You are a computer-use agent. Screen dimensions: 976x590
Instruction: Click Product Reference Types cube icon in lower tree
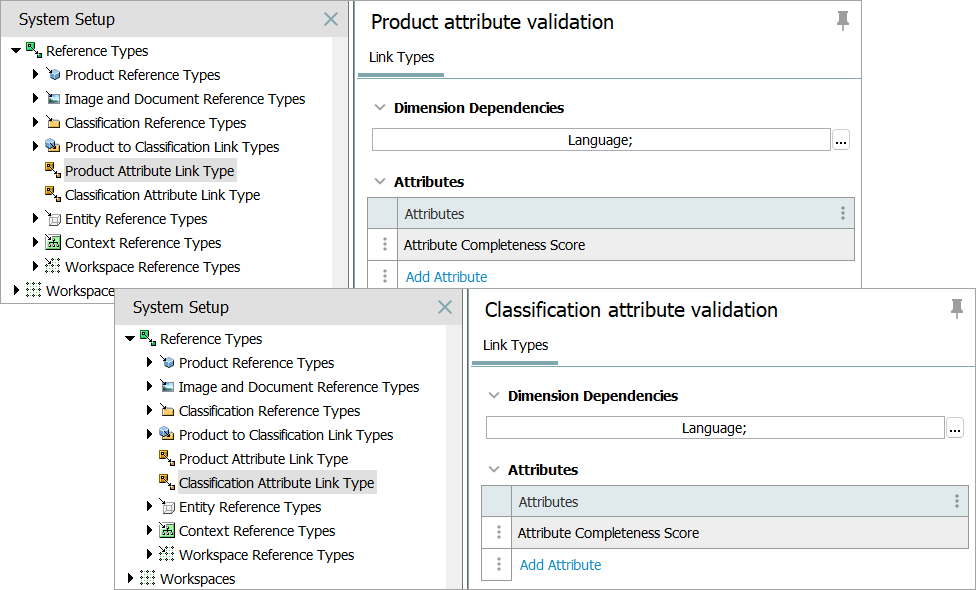167,362
